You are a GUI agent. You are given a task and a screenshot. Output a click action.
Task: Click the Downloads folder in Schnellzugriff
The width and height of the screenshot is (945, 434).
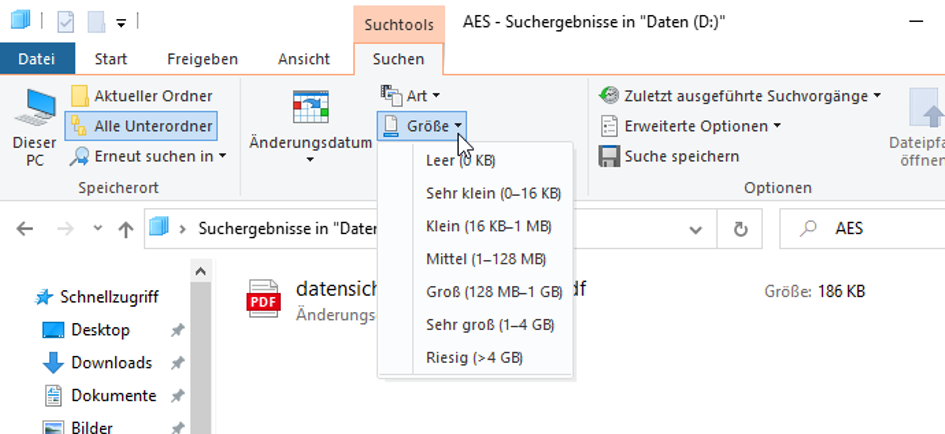click(x=111, y=363)
